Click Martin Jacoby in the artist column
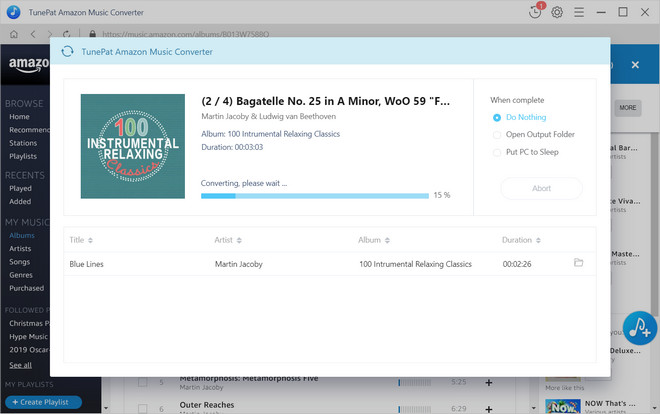 coord(239,264)
